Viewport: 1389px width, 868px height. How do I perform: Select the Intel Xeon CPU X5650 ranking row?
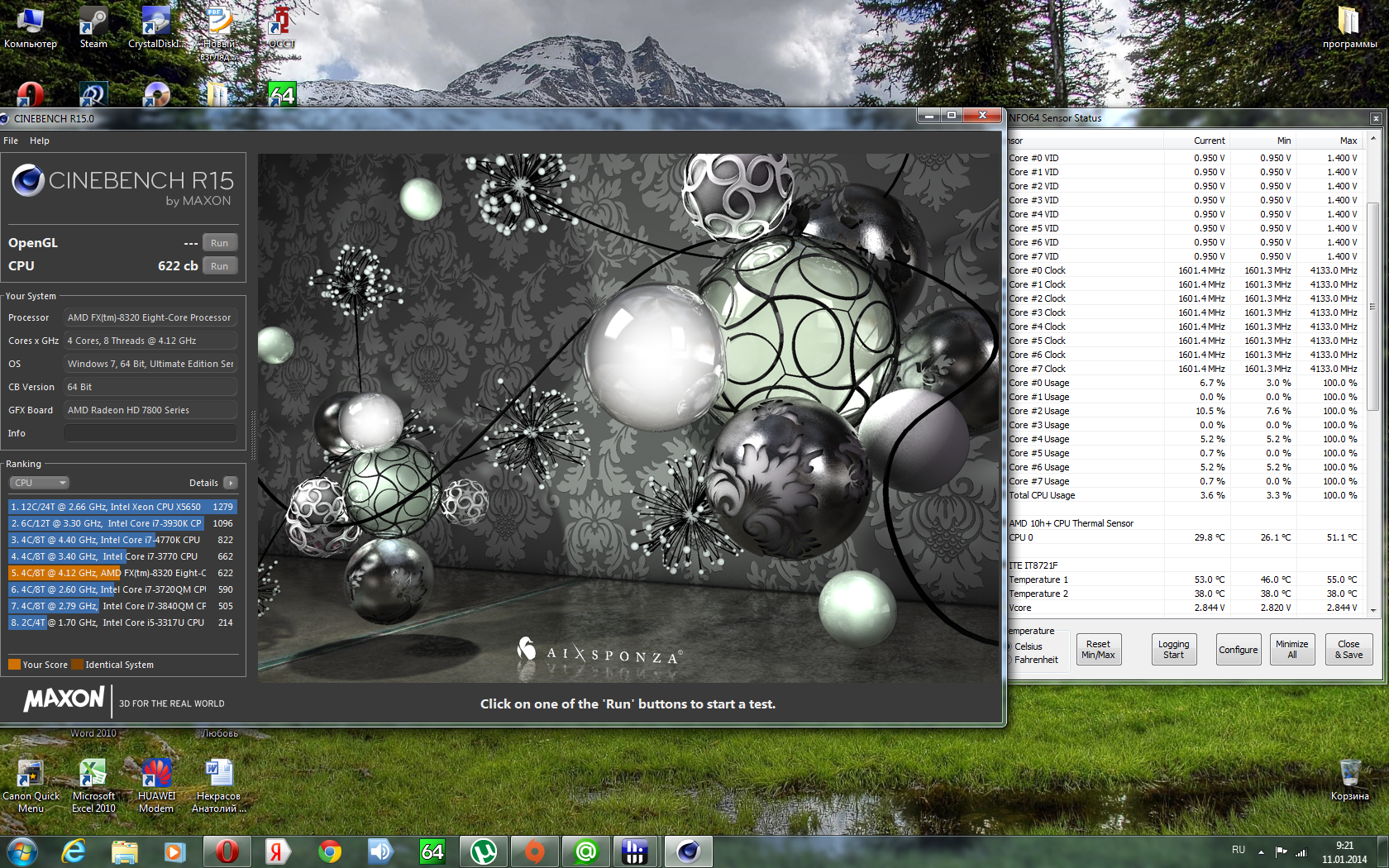122,507
